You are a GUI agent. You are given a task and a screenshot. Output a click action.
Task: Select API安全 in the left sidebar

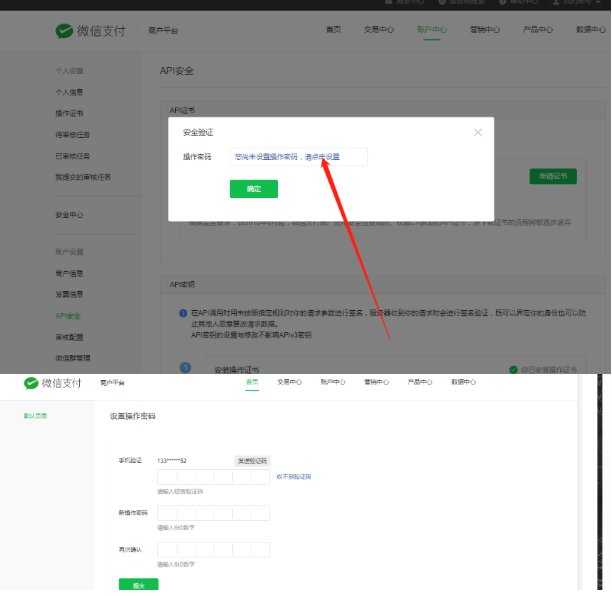(68, 316)
